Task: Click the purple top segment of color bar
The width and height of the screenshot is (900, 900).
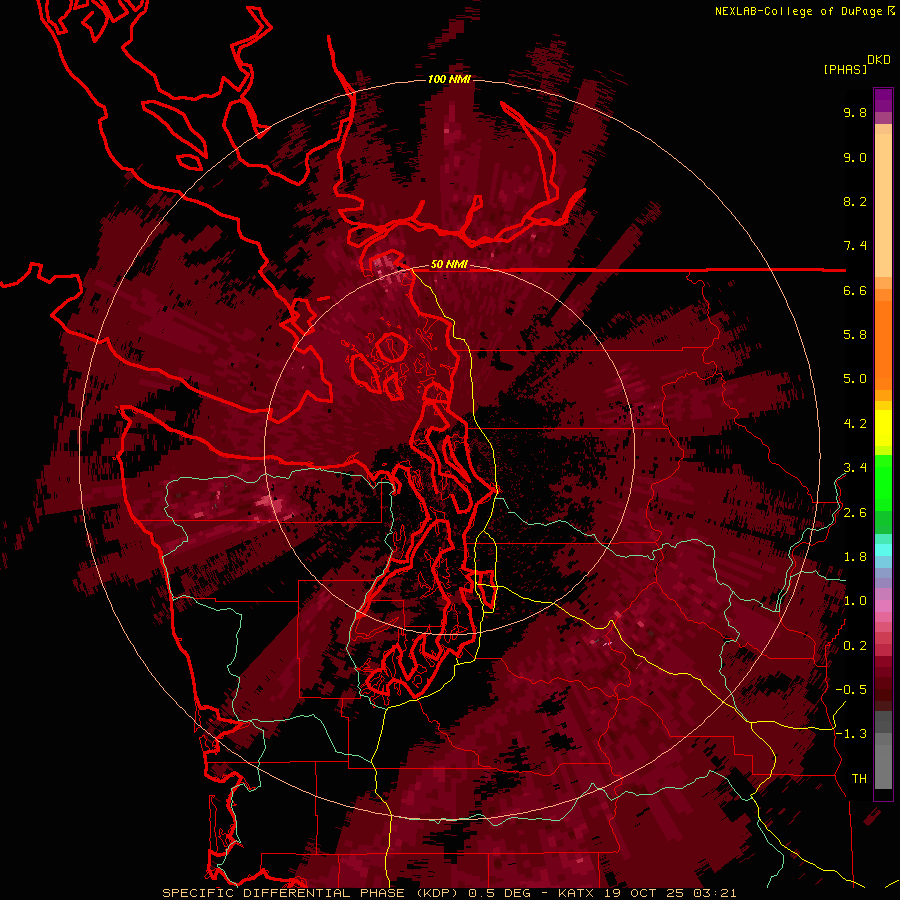Action: tap(883, 100)
